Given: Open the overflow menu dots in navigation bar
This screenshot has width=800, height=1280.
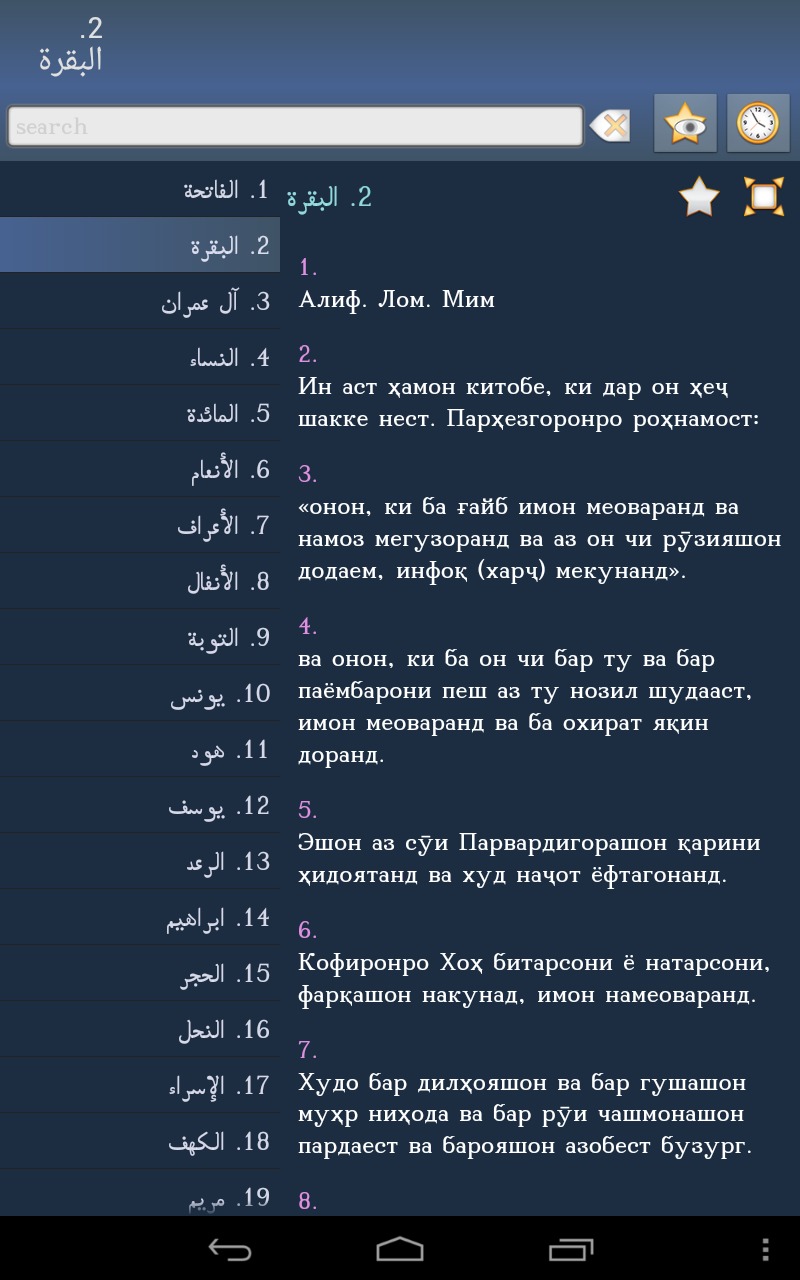Looking at the screenshot, I should [765, 1249].
